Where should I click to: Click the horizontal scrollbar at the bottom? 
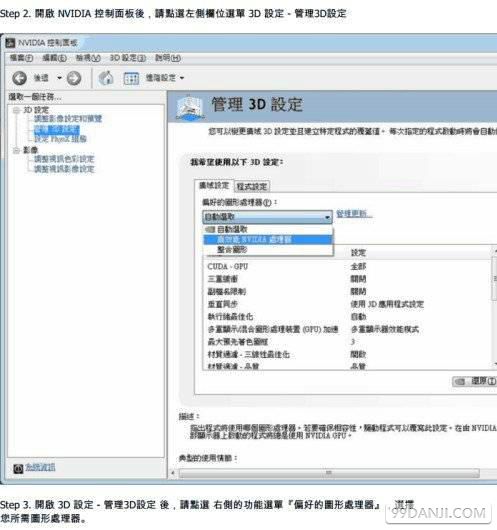pos(329,473)
